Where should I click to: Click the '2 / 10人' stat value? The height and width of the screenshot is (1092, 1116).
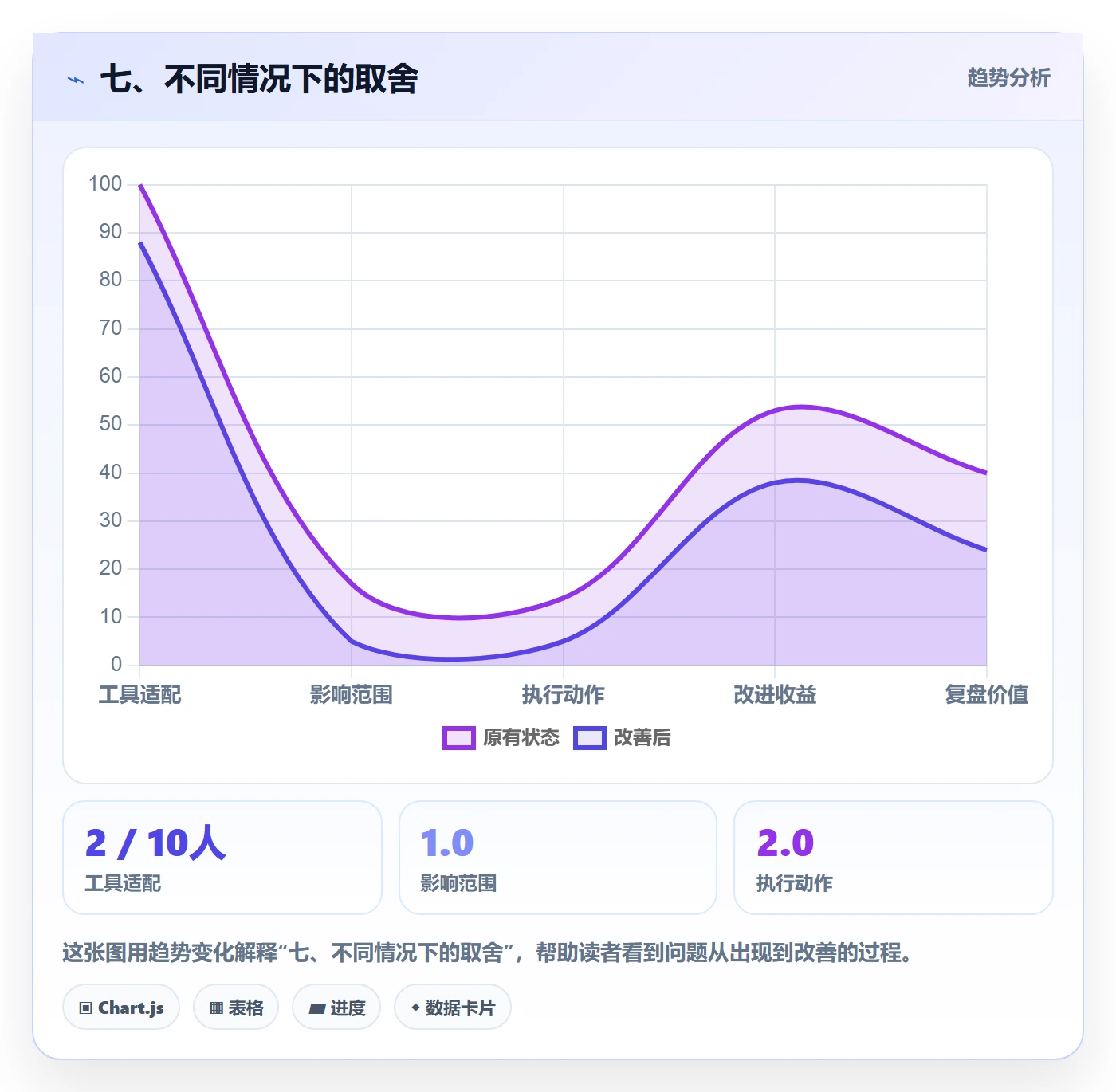click(155, 843)
